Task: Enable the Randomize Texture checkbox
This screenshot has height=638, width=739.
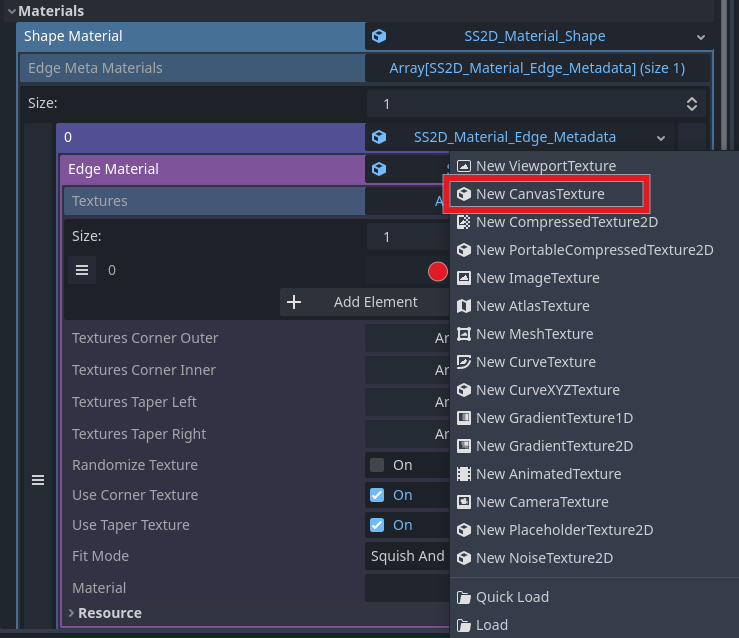Action: tap(377, 465)
